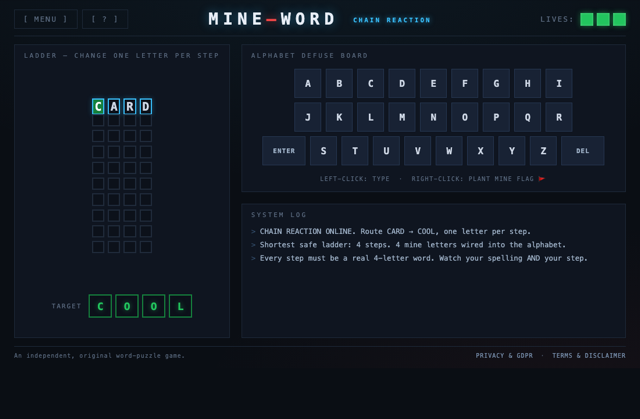Click 'Every step must be a real' log line
The width and height of the screenshot is (640, 419).
(x=424, y=258)
